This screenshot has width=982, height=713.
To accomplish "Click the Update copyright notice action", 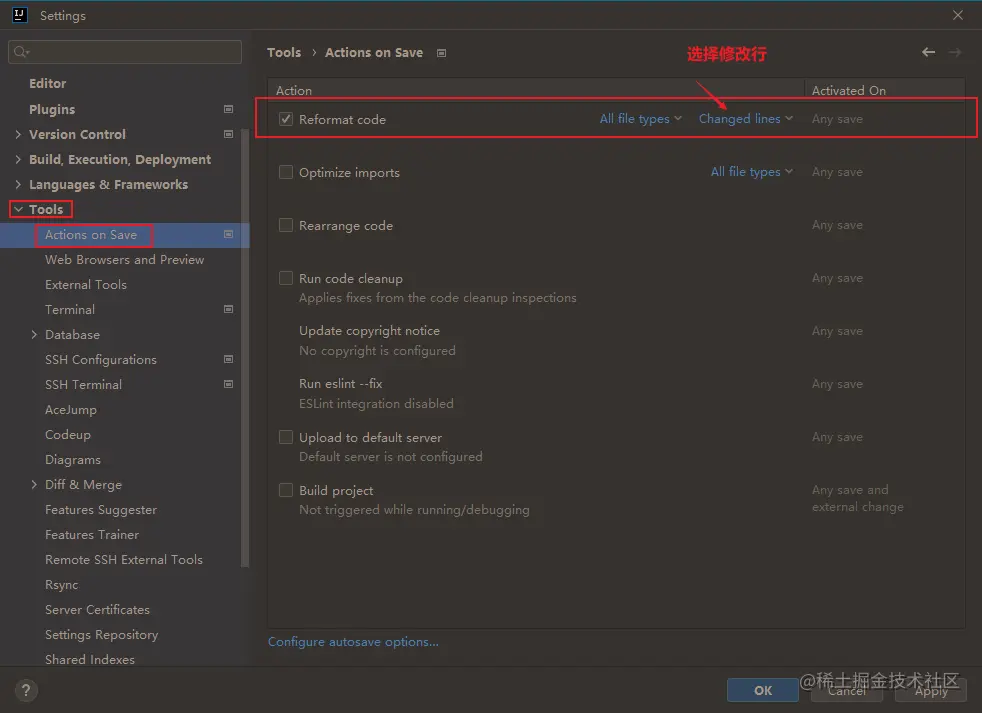I will 370,331.
